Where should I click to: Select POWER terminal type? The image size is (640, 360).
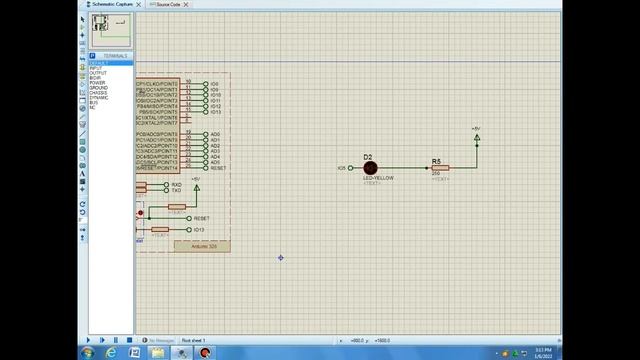coord(97,83)
